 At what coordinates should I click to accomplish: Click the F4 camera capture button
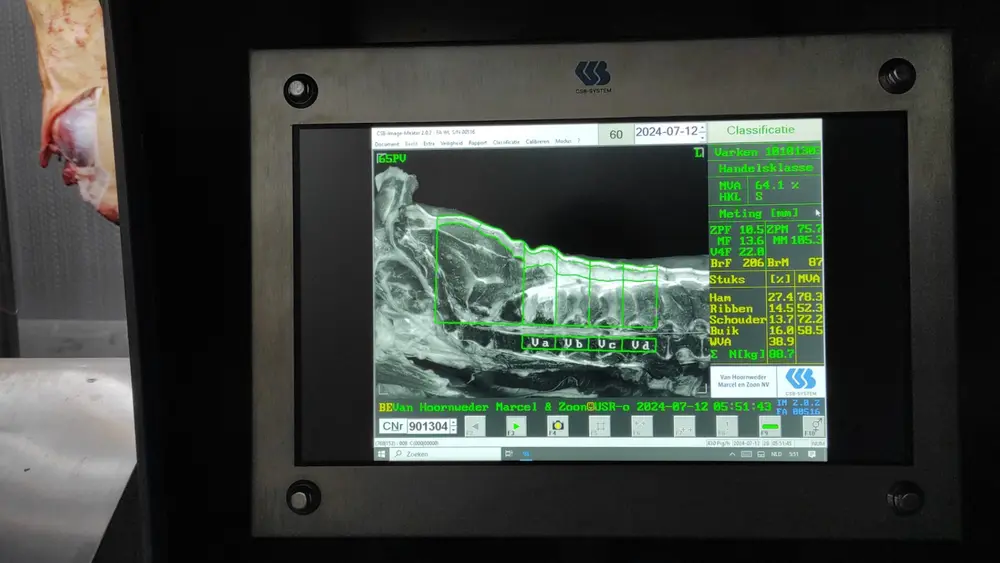coord(557,426)
